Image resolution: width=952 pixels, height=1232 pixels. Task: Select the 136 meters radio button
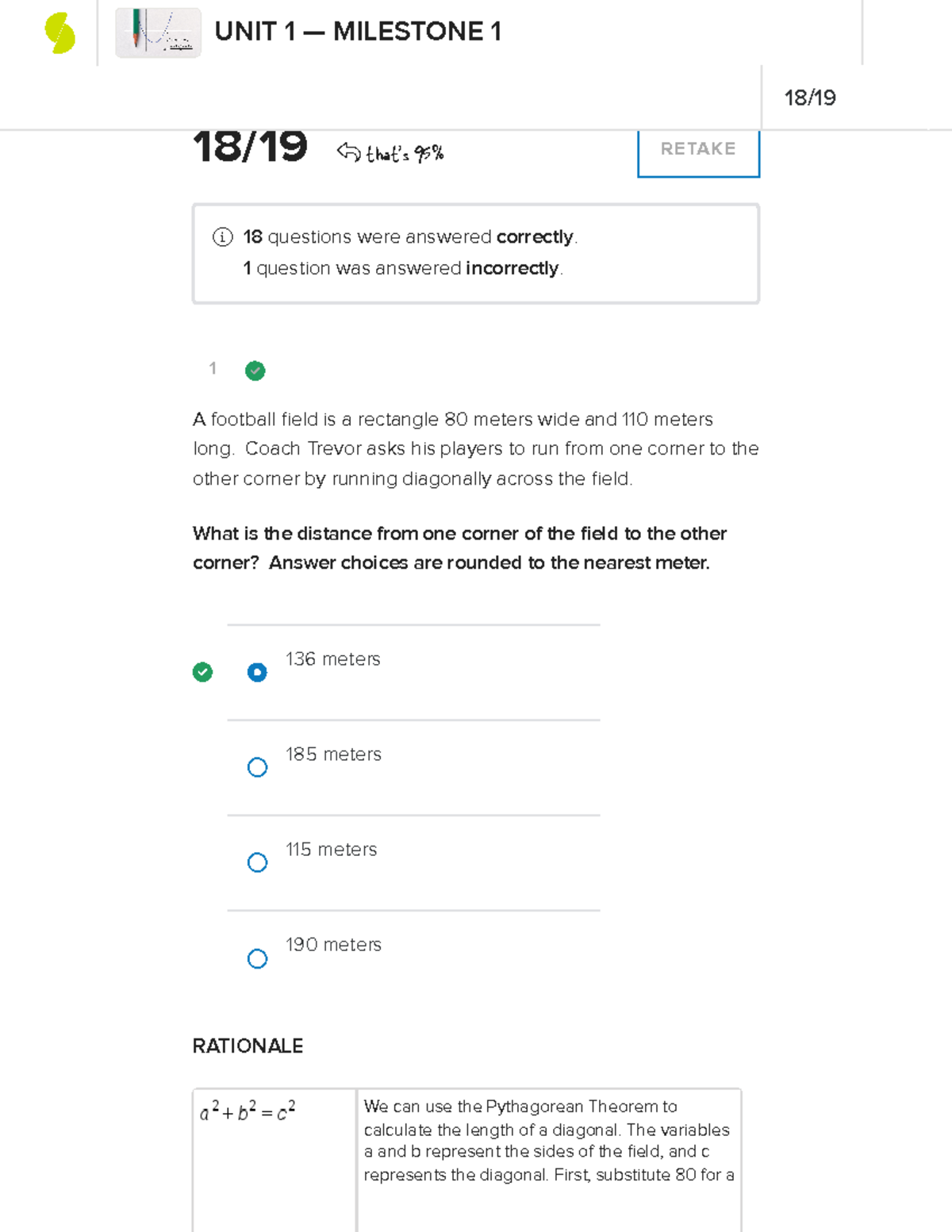pos(257,672)
